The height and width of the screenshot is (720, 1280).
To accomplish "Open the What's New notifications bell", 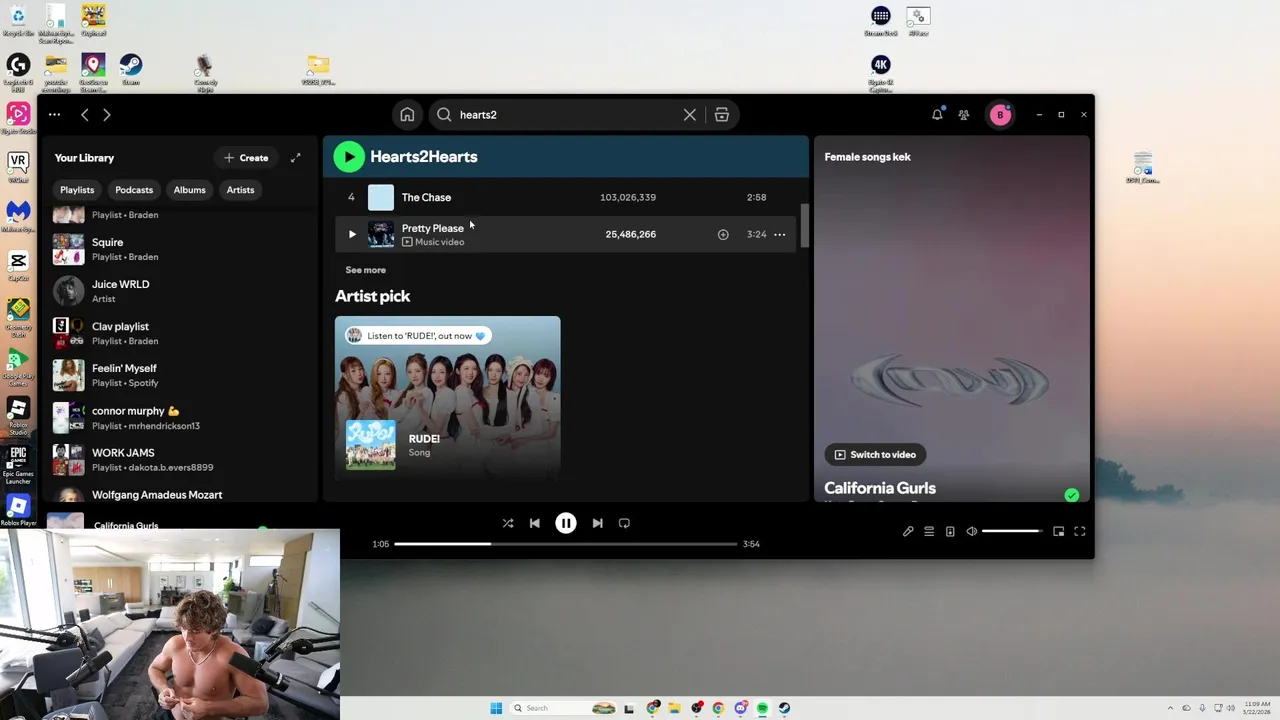I will pos(937,115).
